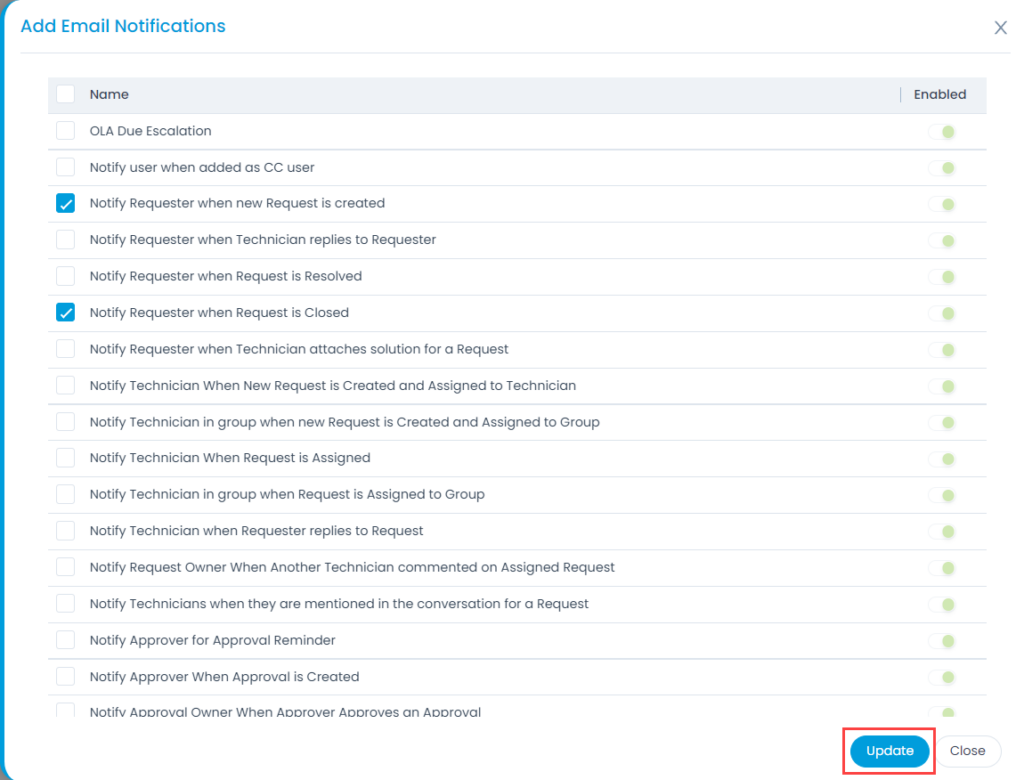This screenshot has width=1024, height=780.
Task: Check Notify Requester when Request is Resolved
Action: tap(65, 276)
